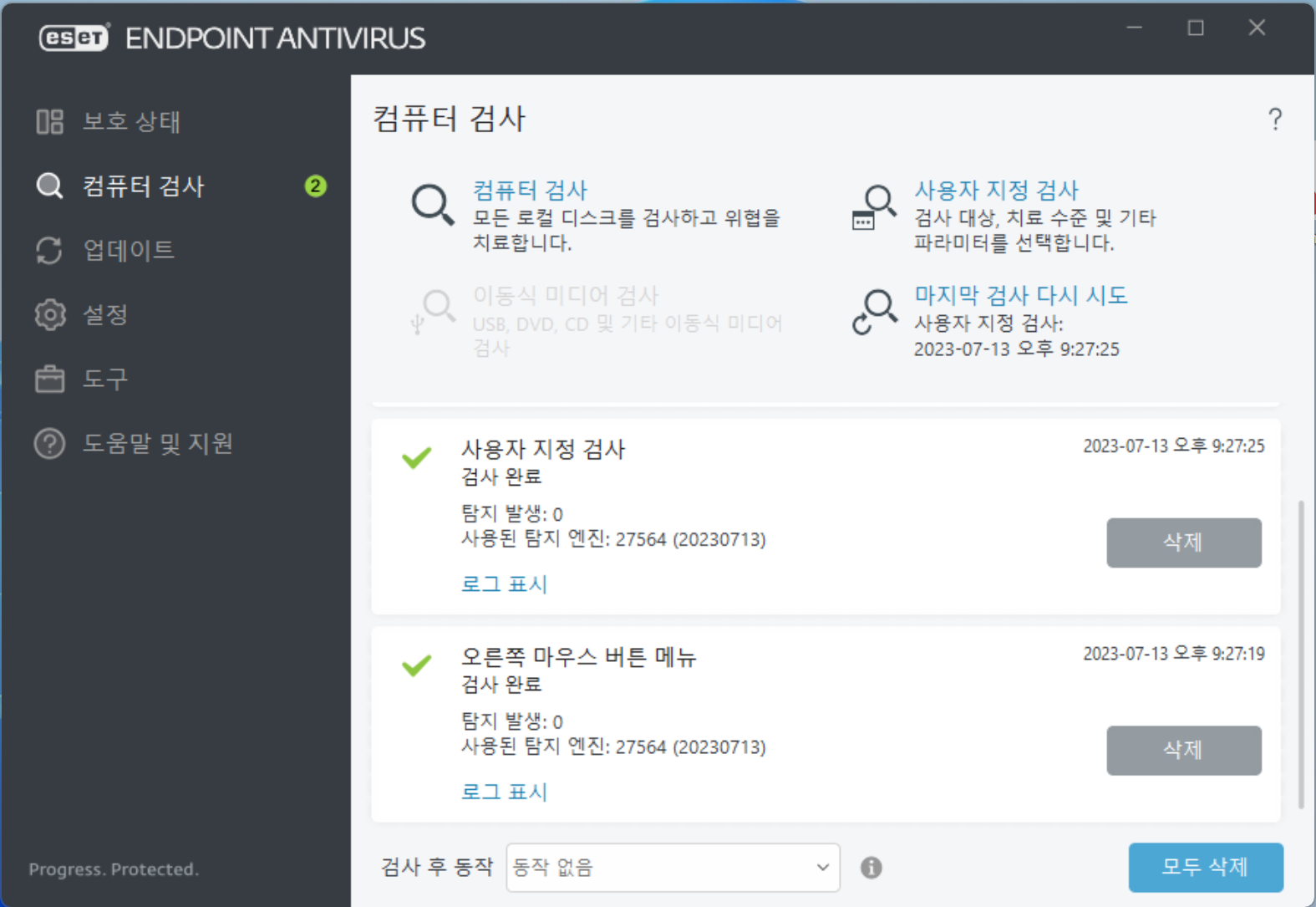Delete the 사용자 지정 검사 result with 삭제
Image resolution: width=1316 pixels, height=907 pixels.
tap(1184, 543)
